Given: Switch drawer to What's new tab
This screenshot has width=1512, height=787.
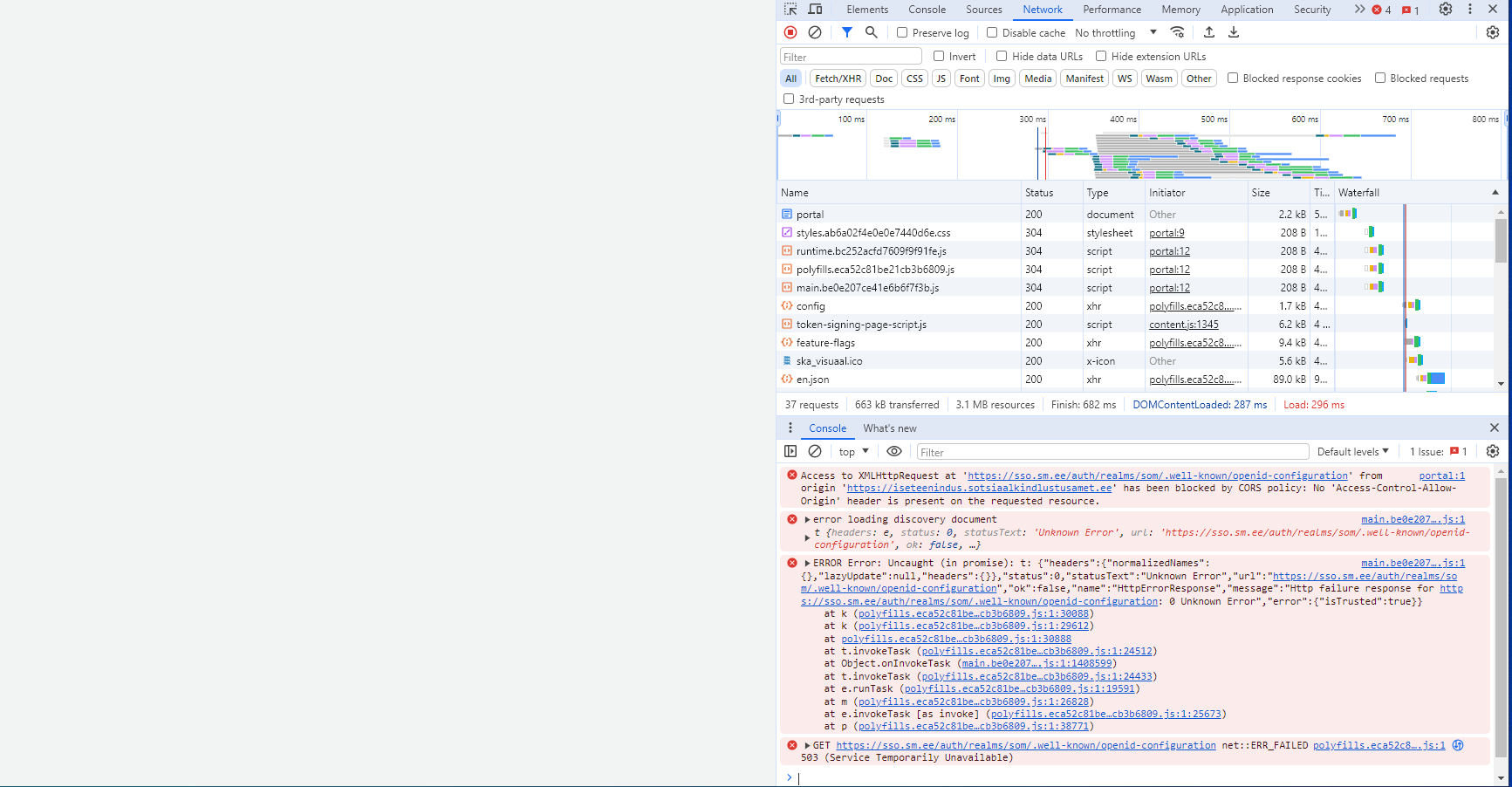Looking at the screenshot, I should (890, 428).
